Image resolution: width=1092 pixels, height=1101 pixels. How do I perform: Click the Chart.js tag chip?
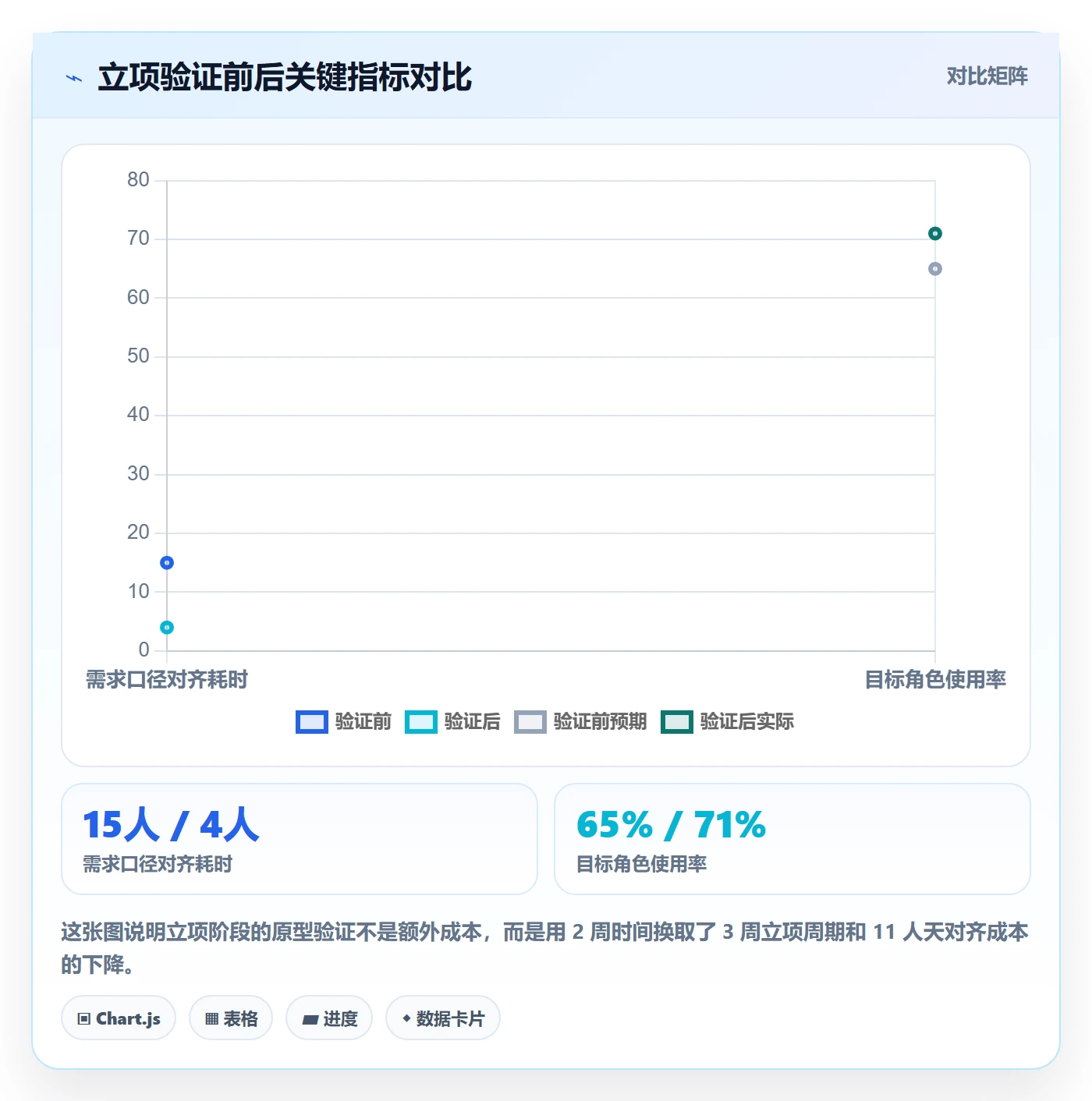pyautogui.click(x=119, y=1018)
